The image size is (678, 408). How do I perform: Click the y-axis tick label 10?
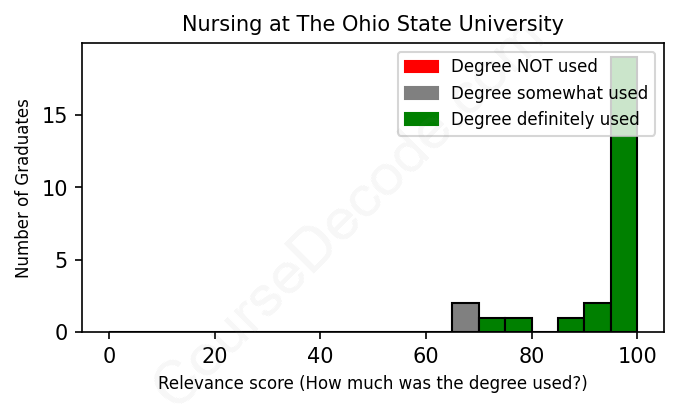click(x=59, y=188)
